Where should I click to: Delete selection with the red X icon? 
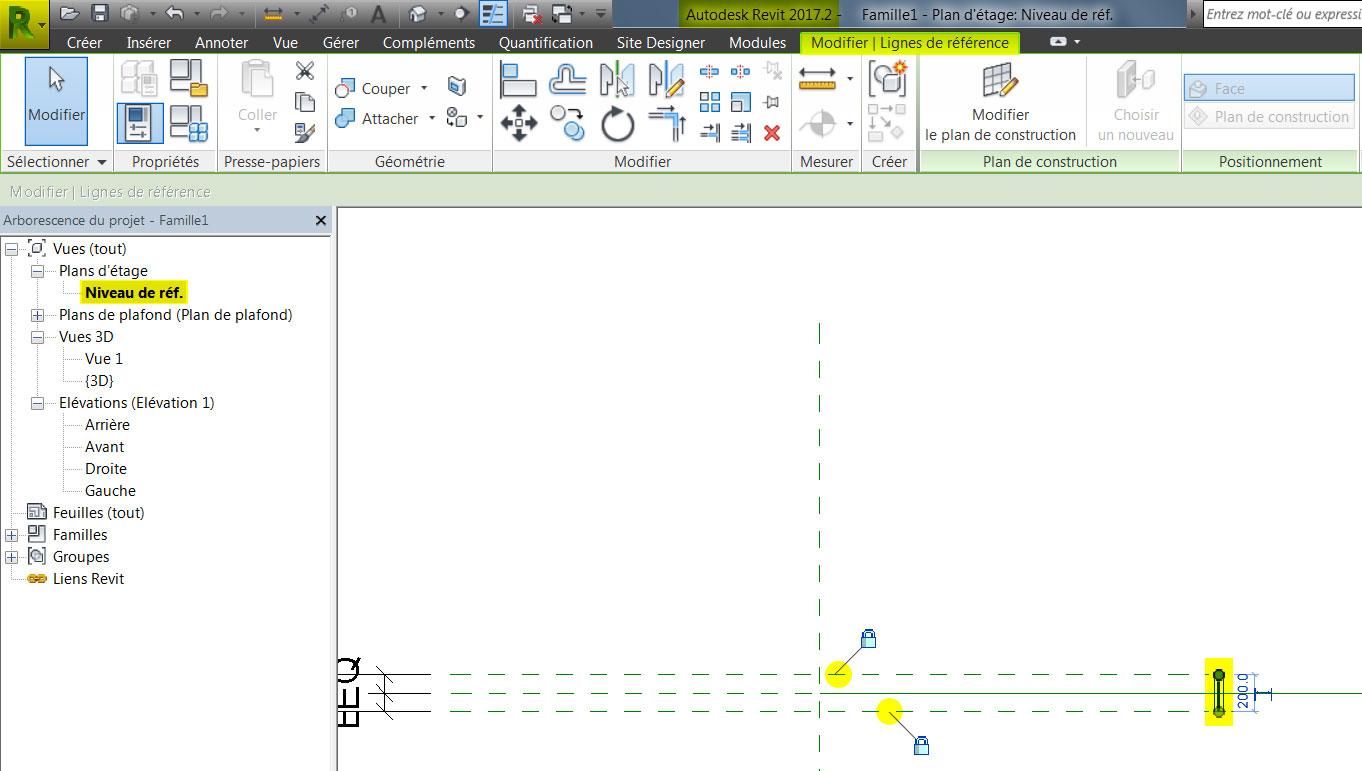click(x=771, y=132)
